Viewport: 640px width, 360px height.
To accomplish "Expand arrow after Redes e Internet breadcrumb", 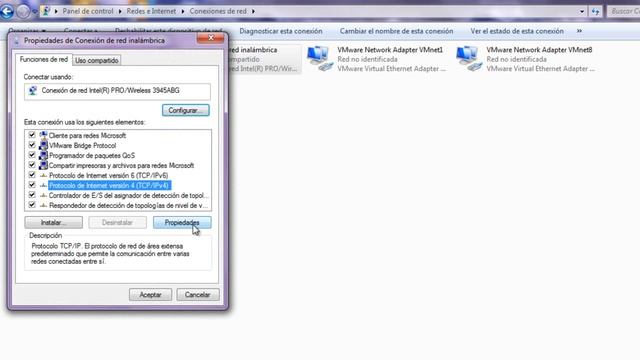I will coord(183,11).
